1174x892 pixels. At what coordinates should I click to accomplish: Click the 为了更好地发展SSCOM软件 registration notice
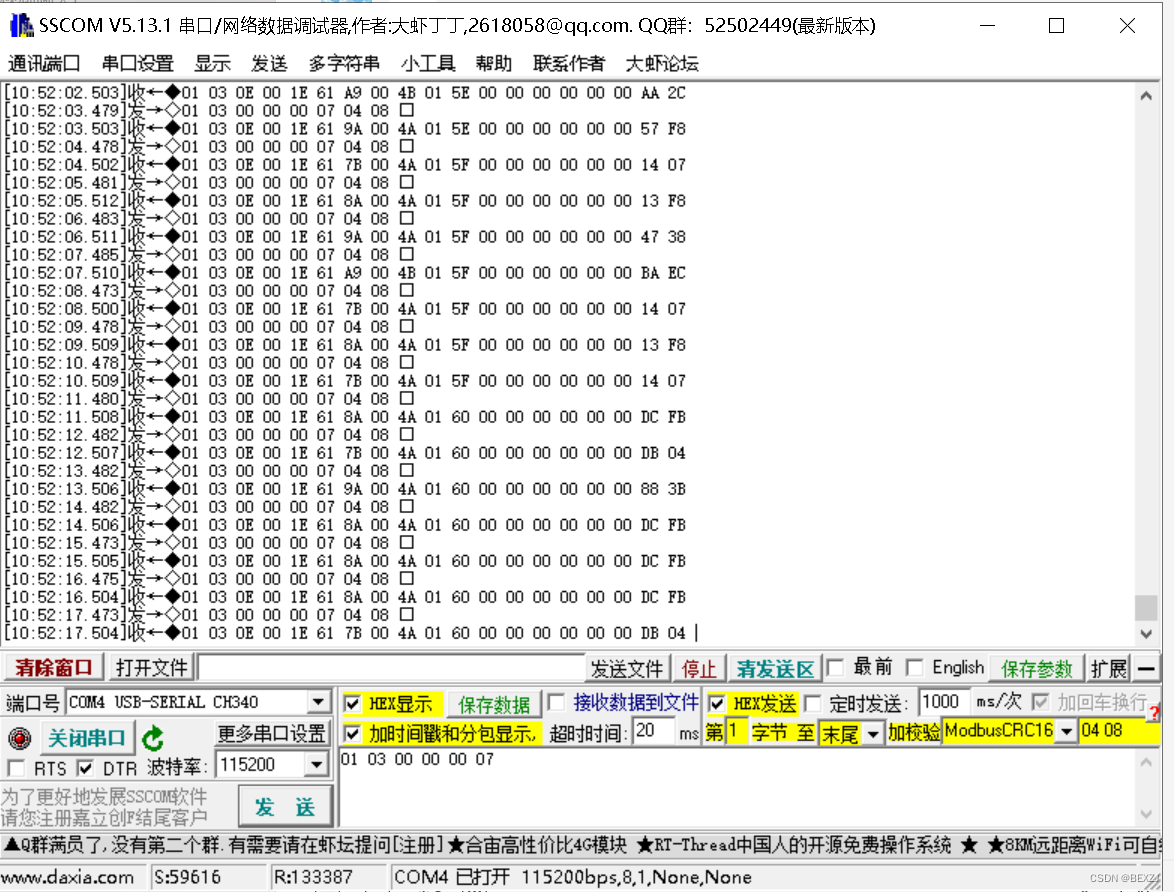pyautogui.click(x=105, y=807)
